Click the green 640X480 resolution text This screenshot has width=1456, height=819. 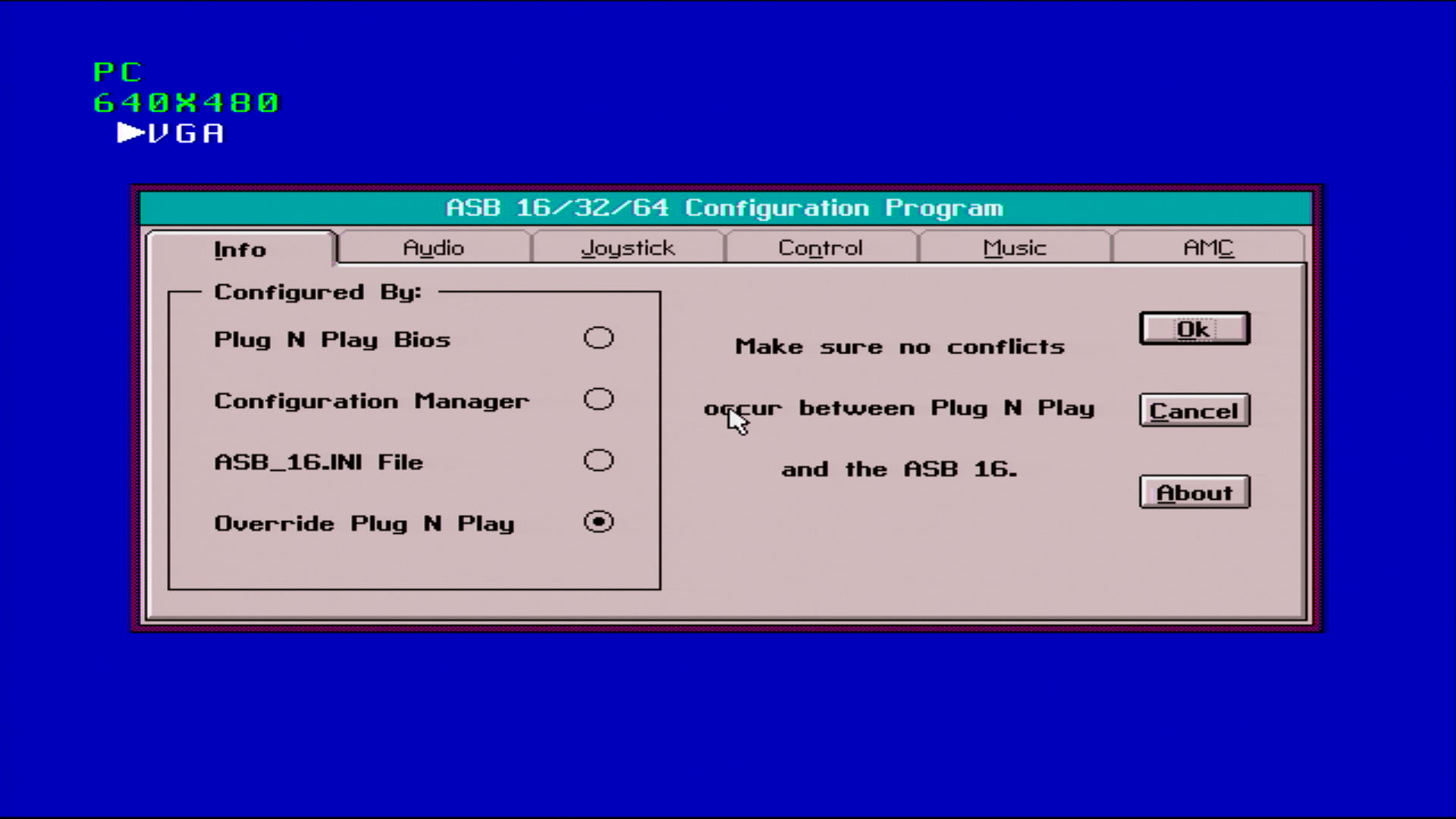point(186,102)
